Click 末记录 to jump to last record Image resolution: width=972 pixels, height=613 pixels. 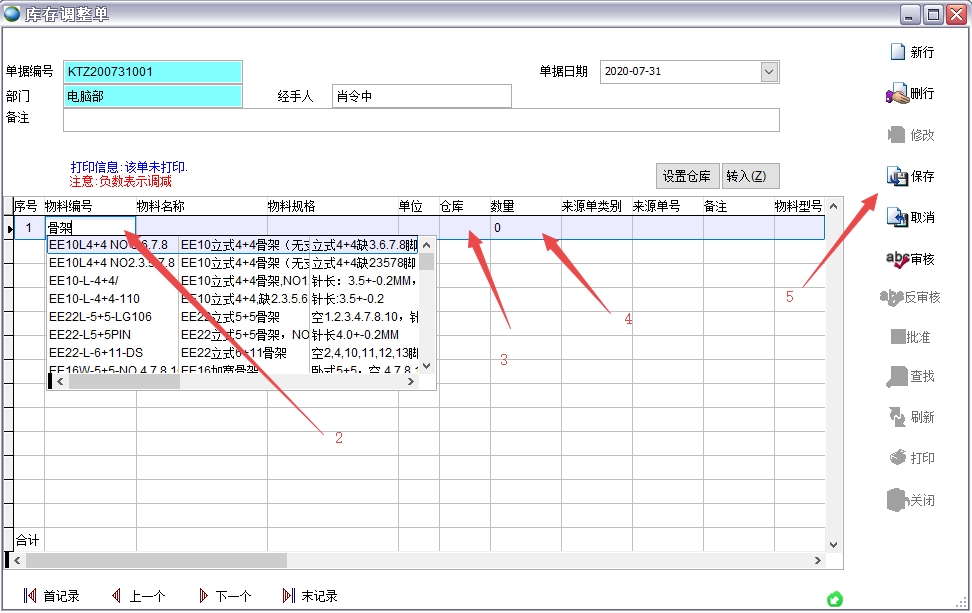coord(316,595)
